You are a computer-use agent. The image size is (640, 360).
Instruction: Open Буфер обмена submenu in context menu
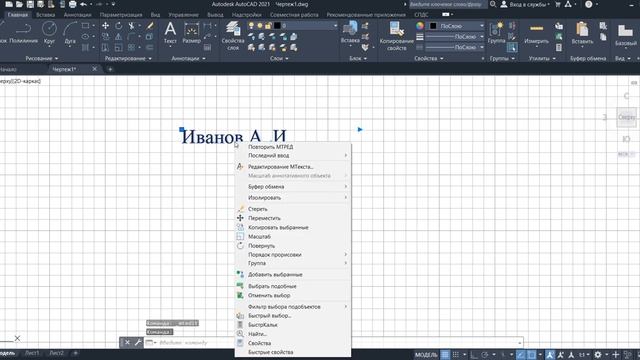pos(293,187)
